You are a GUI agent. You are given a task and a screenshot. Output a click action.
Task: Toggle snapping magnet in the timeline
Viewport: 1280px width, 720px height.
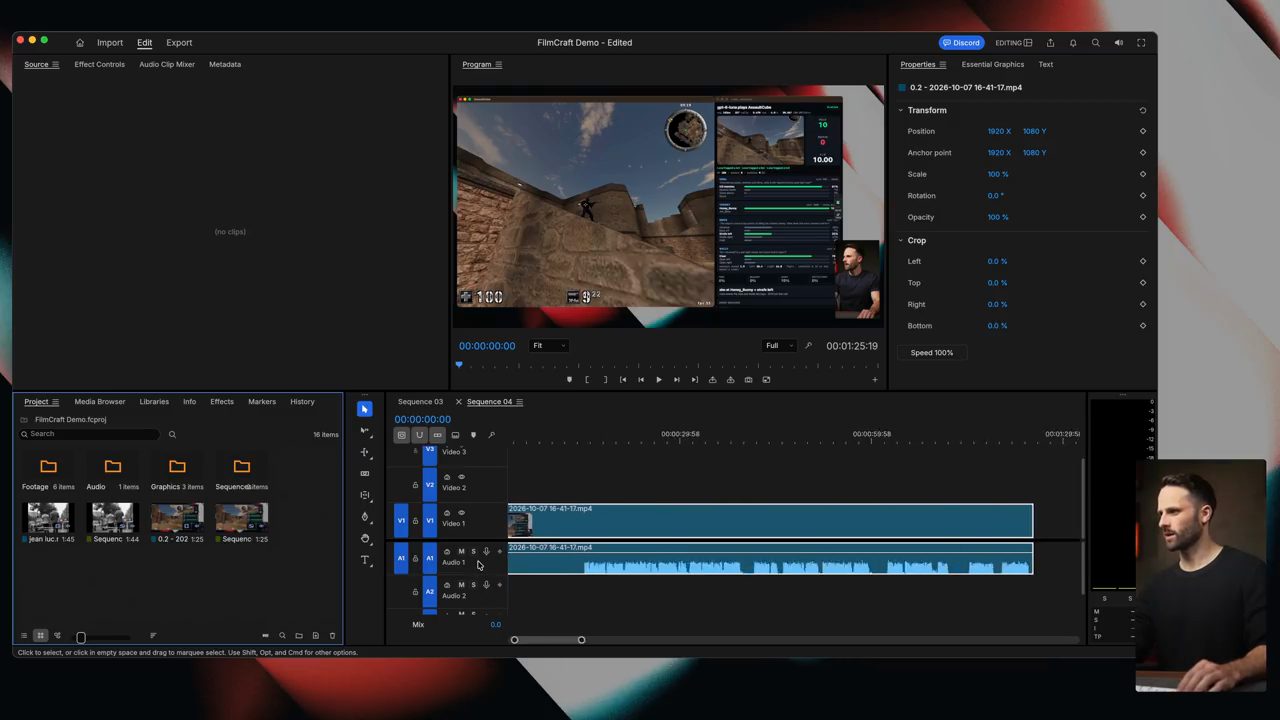[419, 435]
